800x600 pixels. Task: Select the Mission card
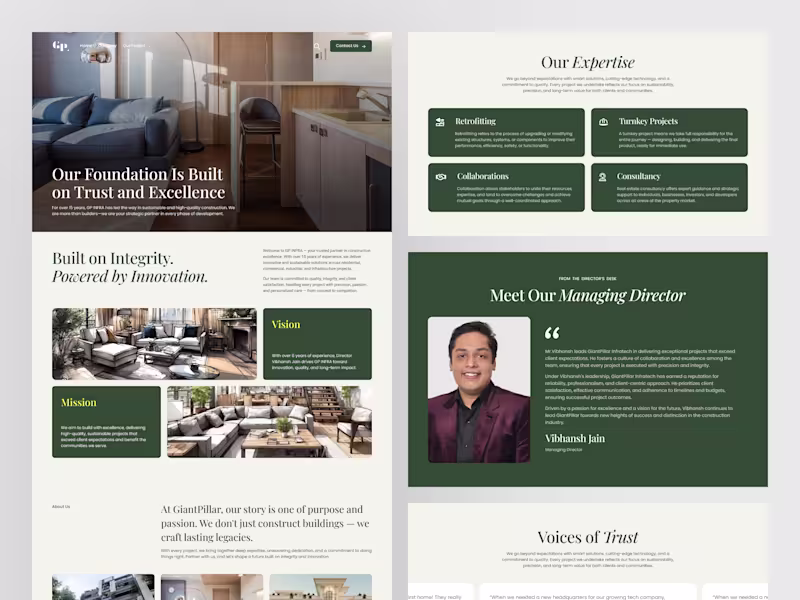pos(106,422)
